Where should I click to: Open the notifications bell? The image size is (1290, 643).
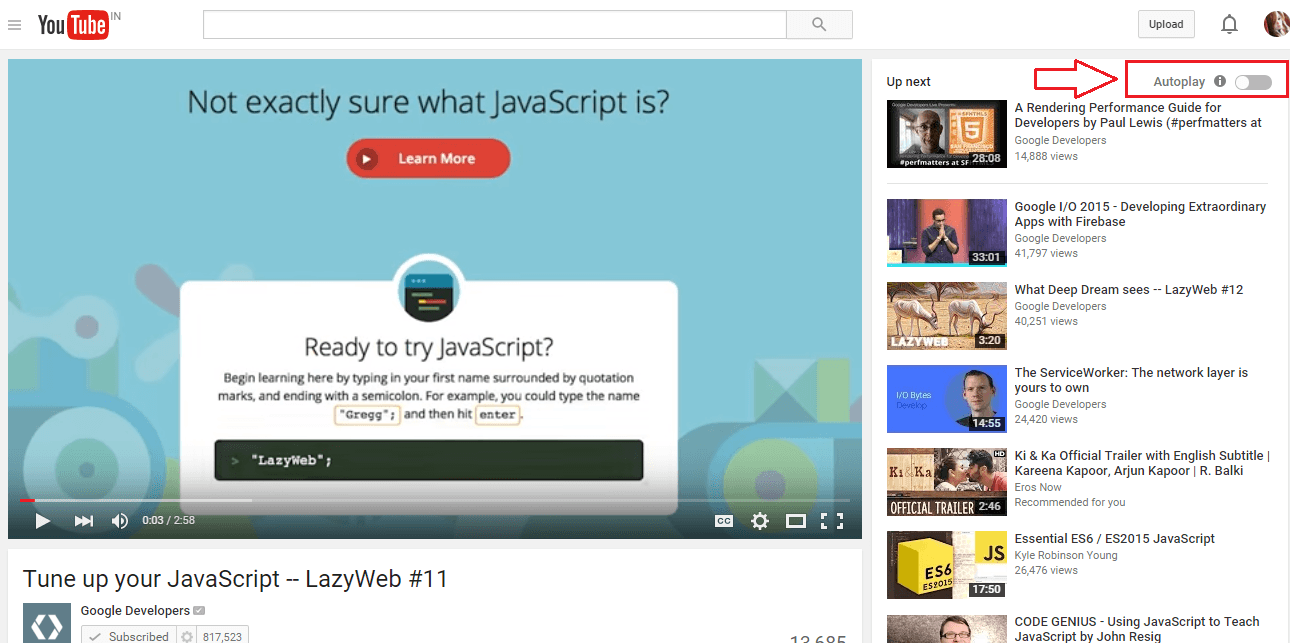point(1229,24)
